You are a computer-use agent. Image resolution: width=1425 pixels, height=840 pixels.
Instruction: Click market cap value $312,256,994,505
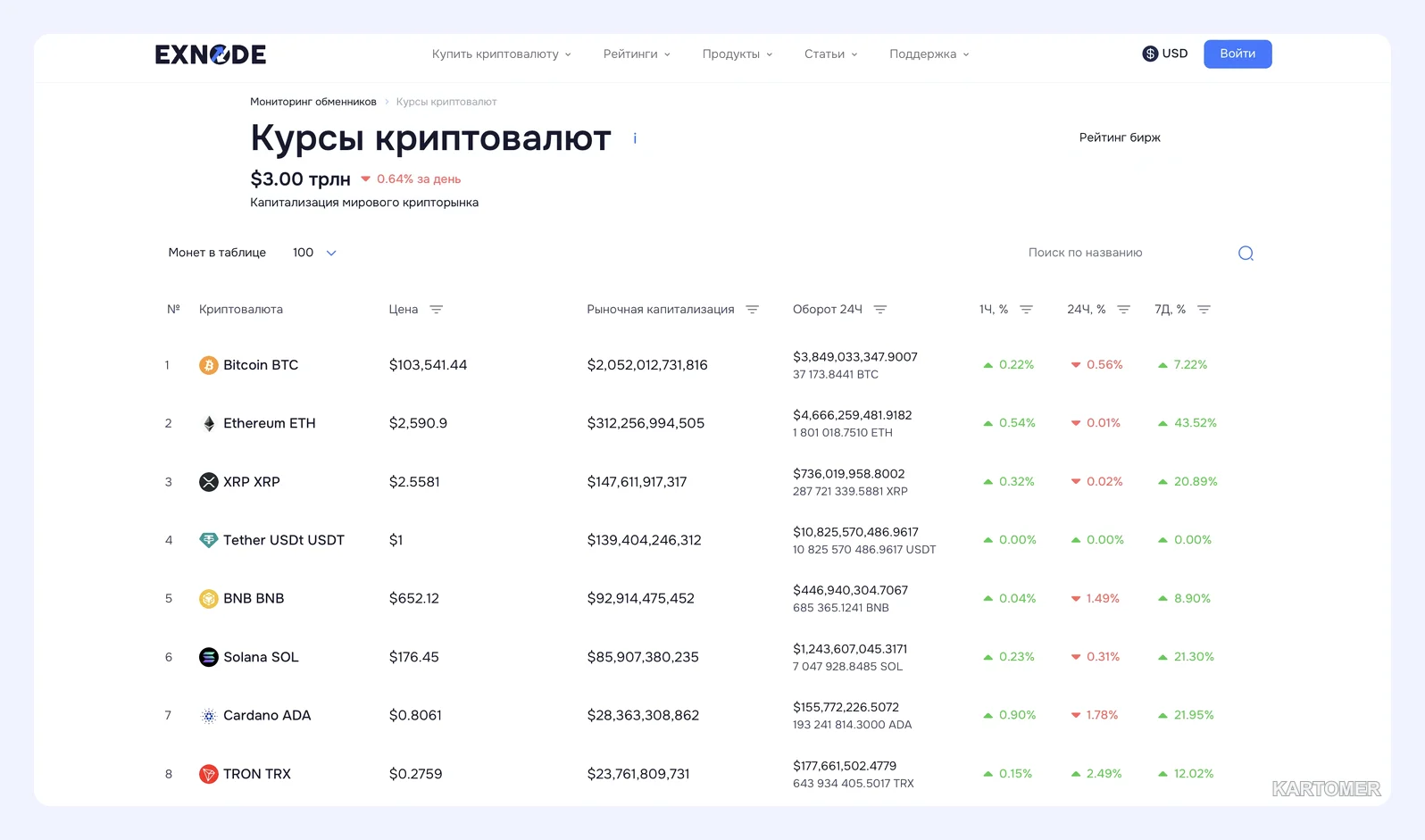(646, 423)
